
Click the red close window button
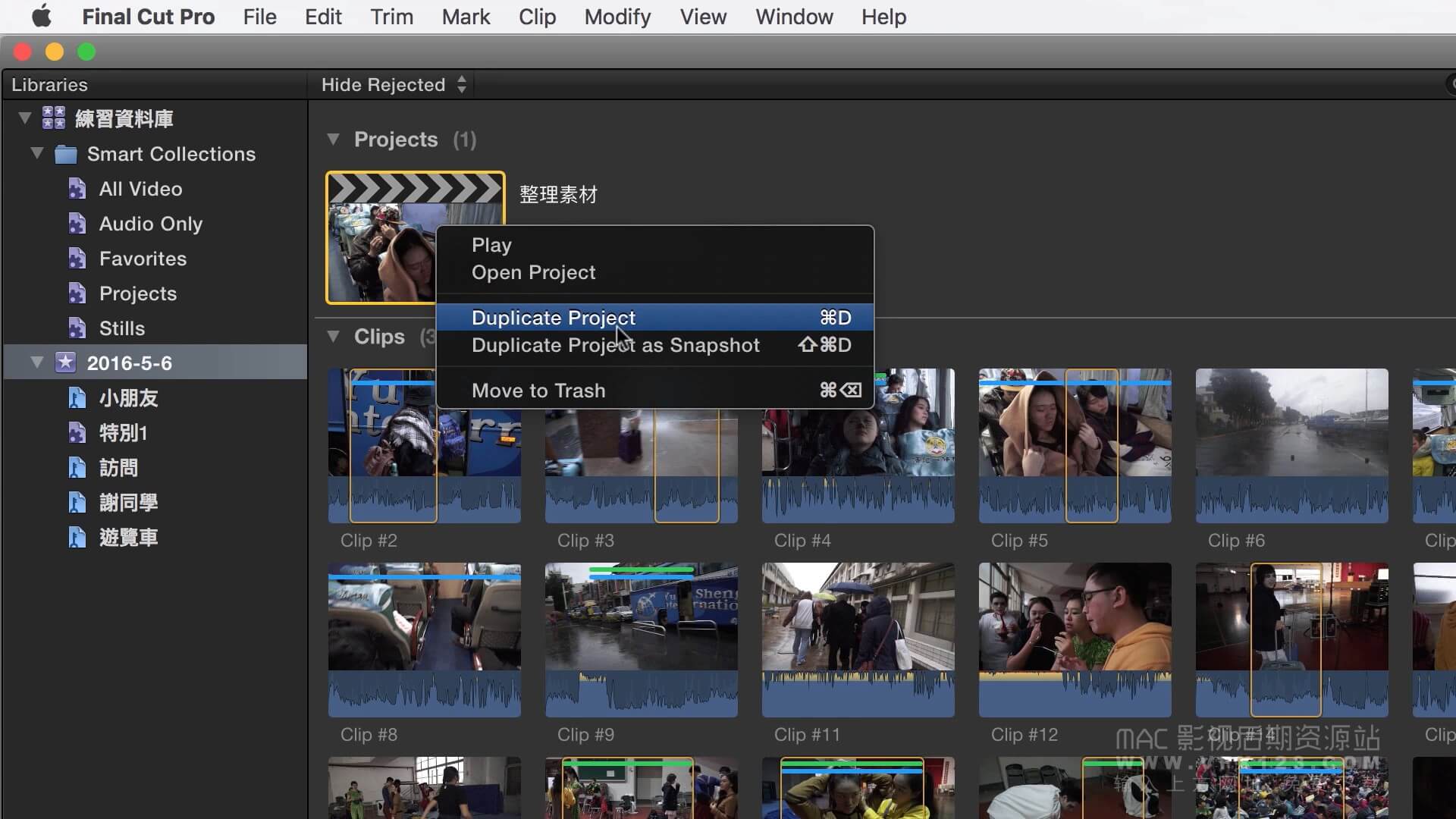pos(23,52)
